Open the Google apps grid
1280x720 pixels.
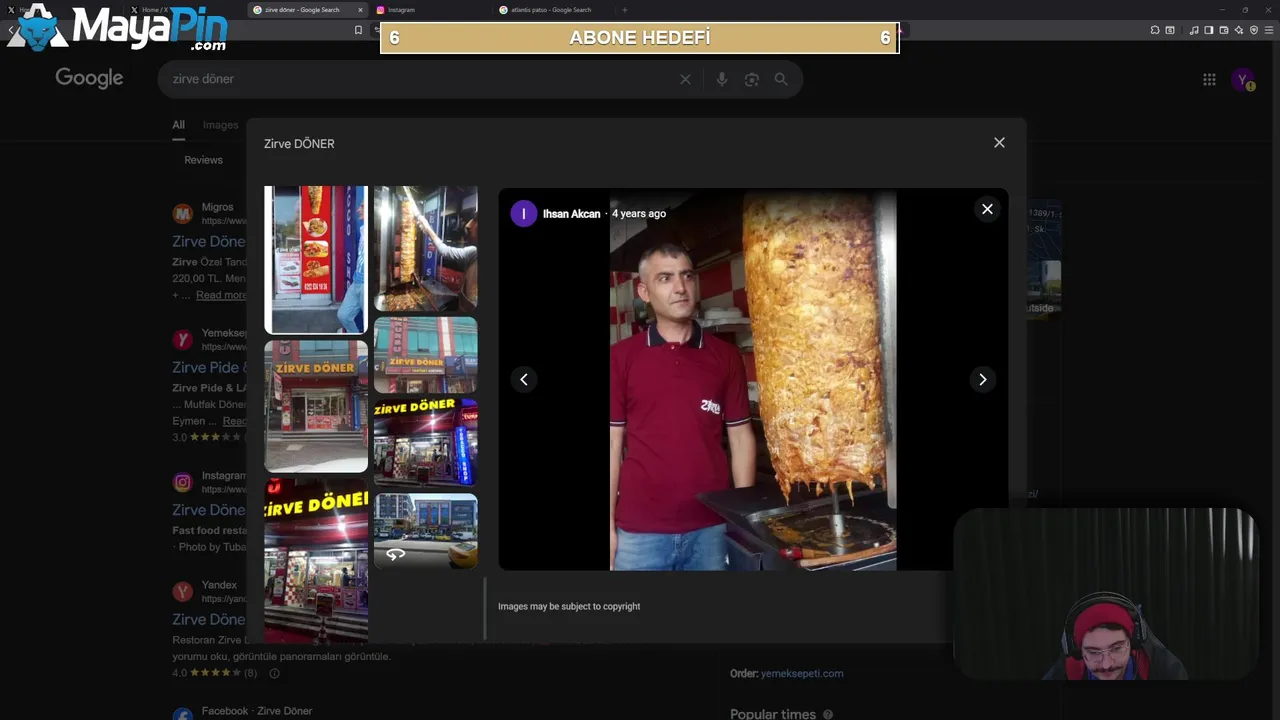point(1209,80)
